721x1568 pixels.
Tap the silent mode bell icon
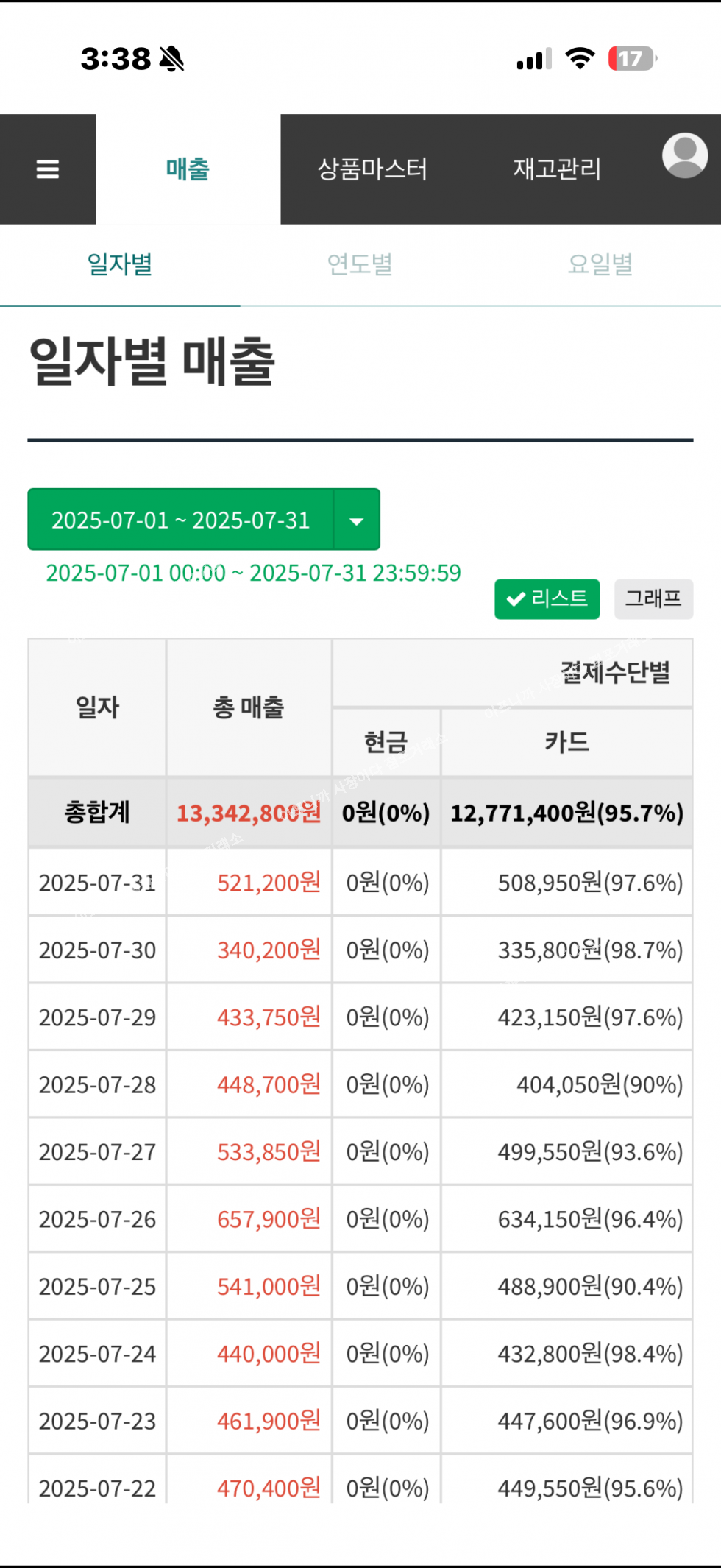pyautogui.click(x=171, y=59)
